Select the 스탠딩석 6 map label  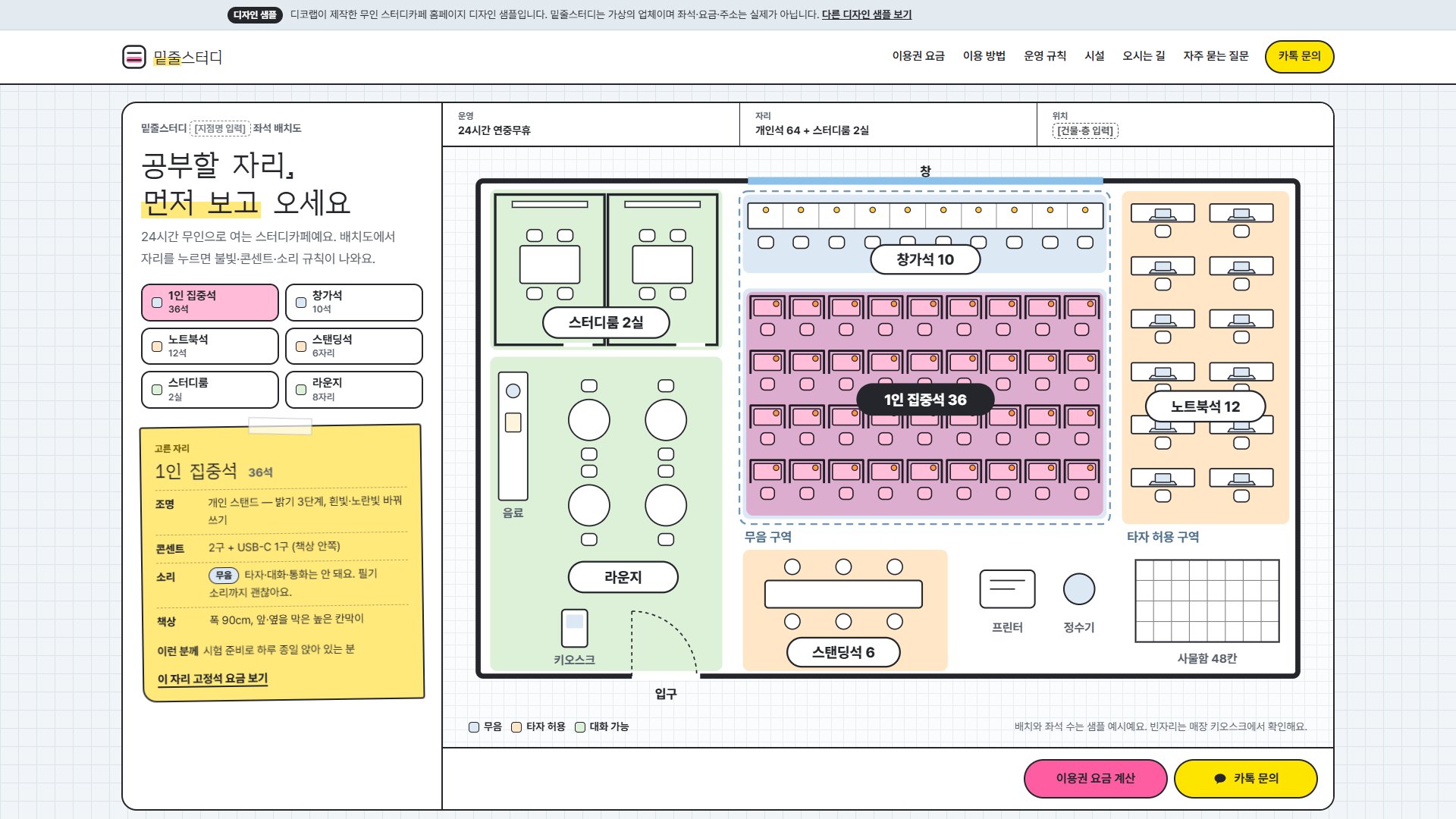(x=843, y=652)
